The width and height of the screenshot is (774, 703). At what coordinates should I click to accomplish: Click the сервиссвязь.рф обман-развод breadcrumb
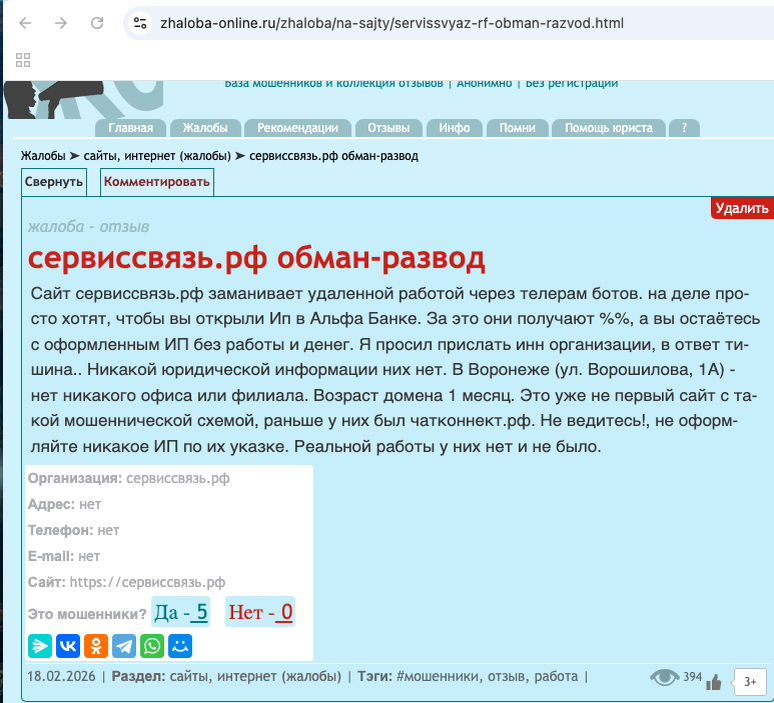(x=334, y=156)
